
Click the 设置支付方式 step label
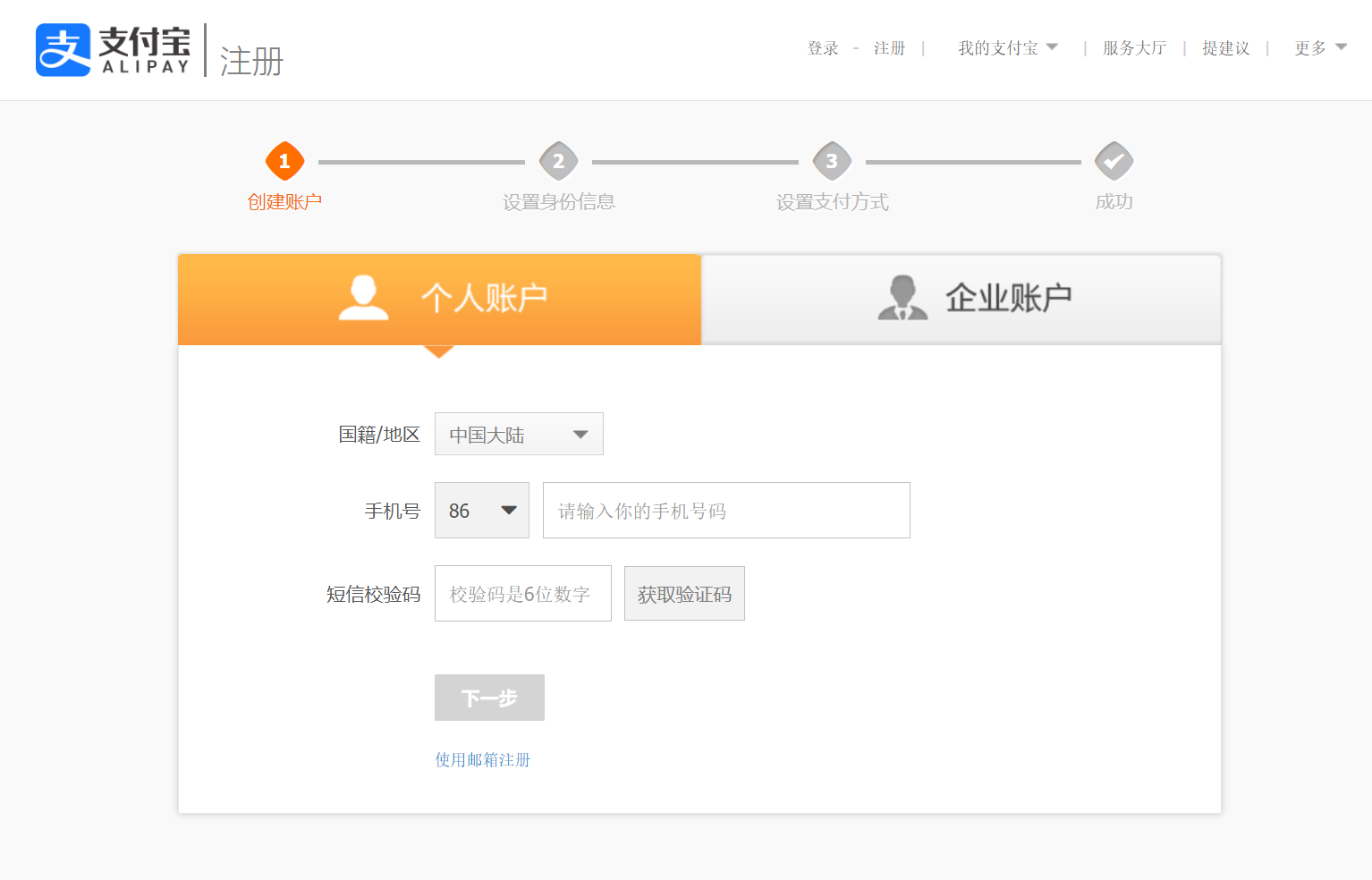click(x=833, y=202)
